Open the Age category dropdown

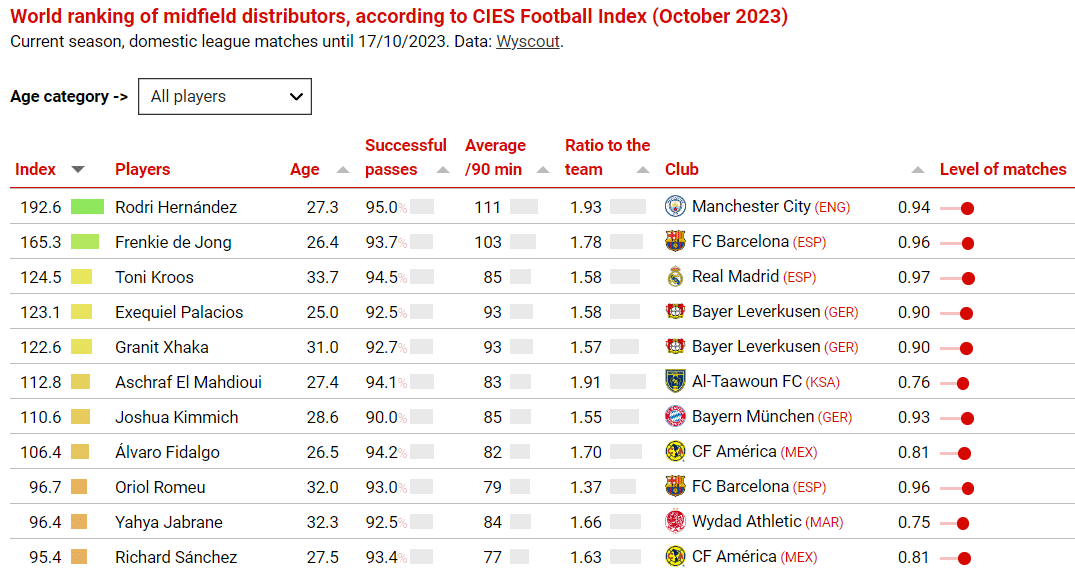click(x=225, y=97)
